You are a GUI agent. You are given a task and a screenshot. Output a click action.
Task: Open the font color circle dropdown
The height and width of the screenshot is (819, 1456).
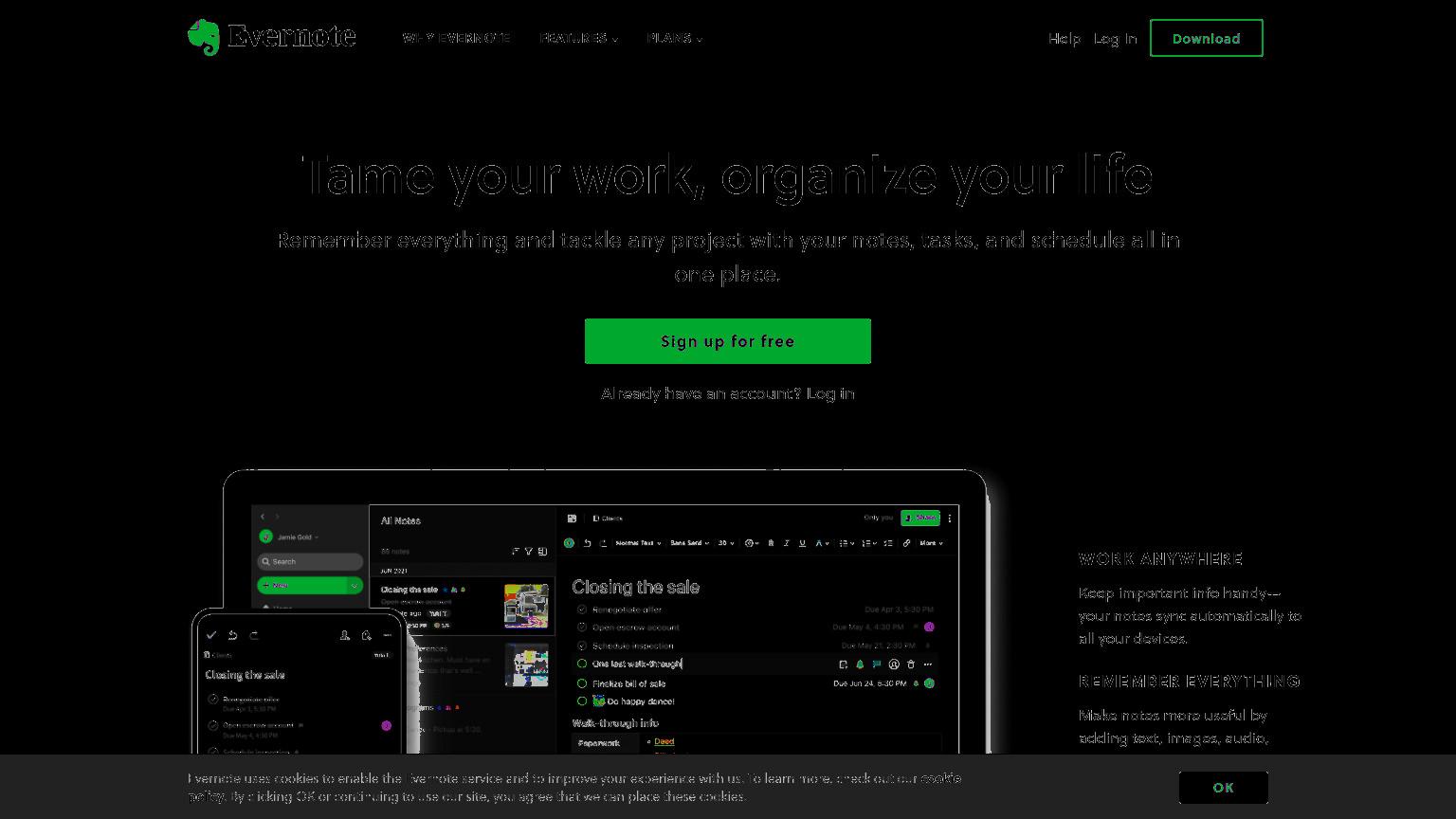pyautogui.click(x=752, y=543)
